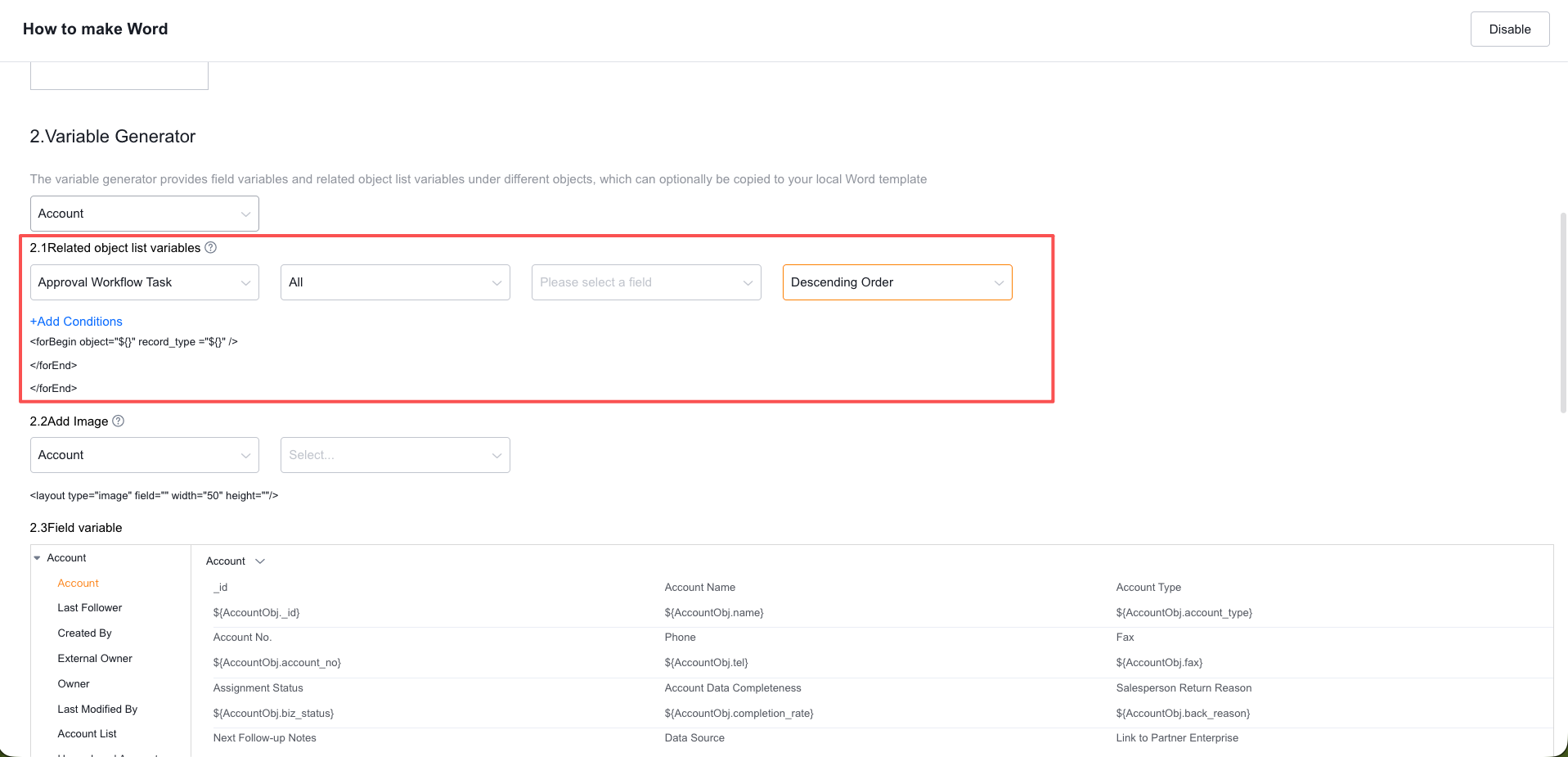The width and height of the screenshot is (1568, 757).
Task: Select Last Follower in the field tree
Action: (90, 608)
